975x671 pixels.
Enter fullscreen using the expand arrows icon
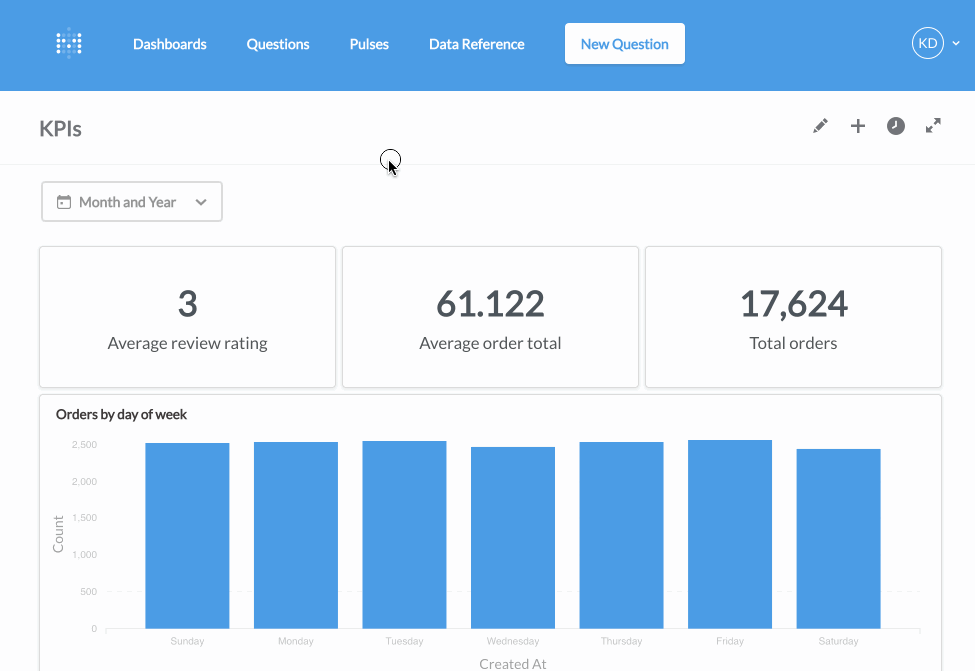click(x=932, y=126)
